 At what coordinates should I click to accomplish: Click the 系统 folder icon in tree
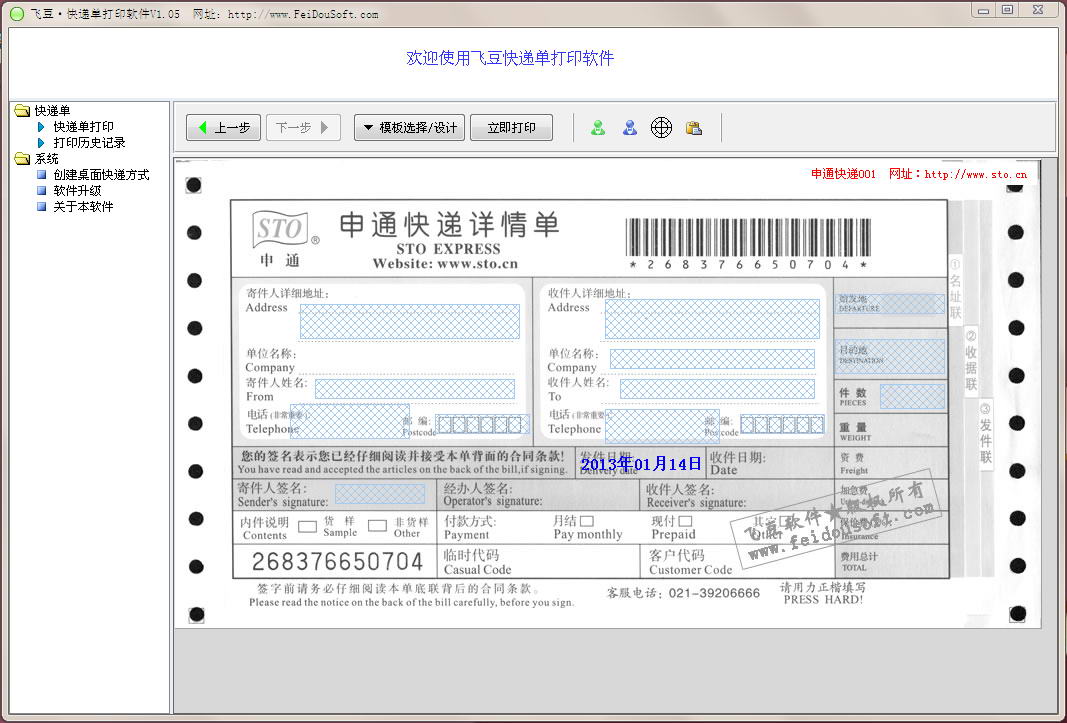click(x=22, y=159)
